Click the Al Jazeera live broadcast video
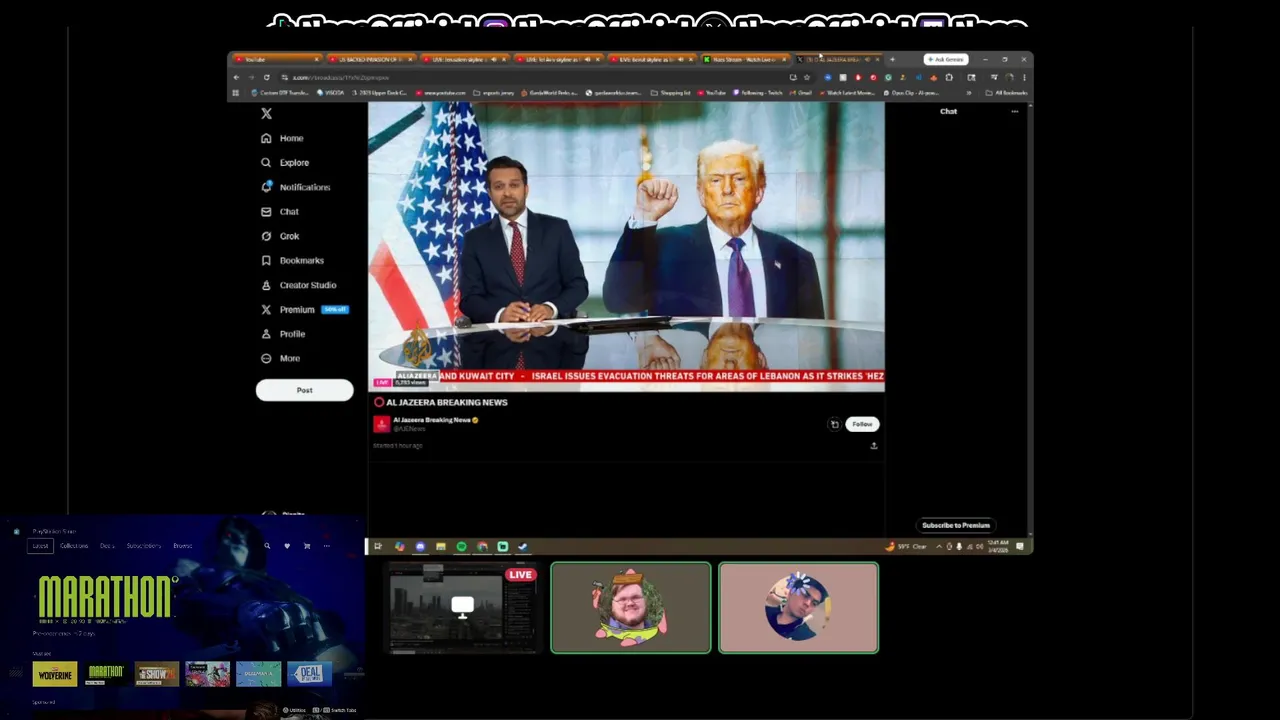The image size is (1280, 720). point(626,246)
